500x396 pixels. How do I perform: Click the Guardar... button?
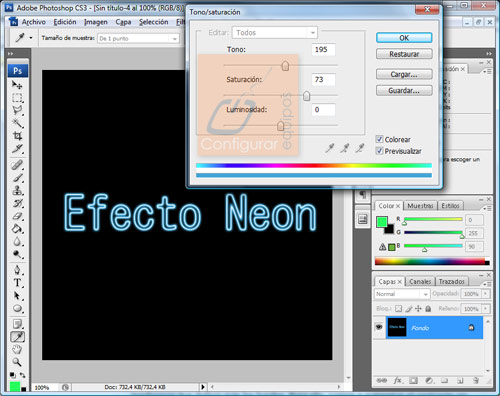point(404,90)
